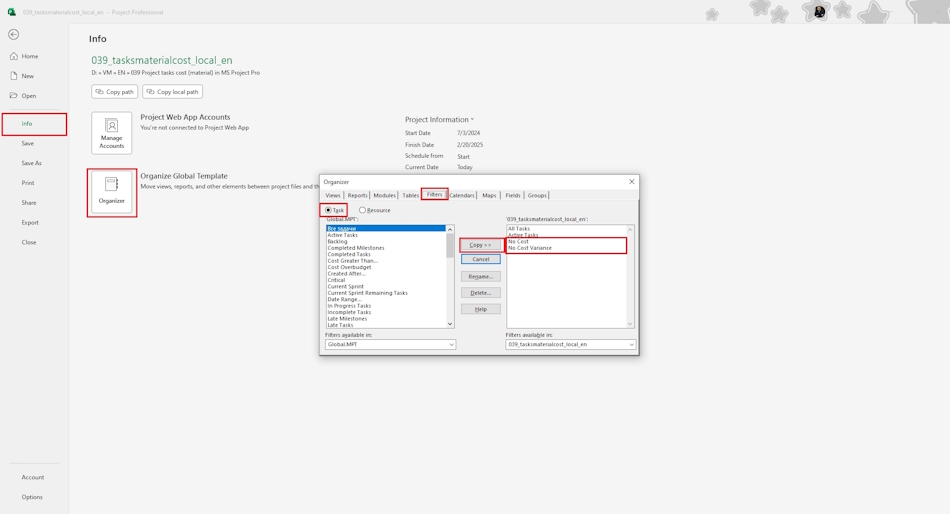Close the Organizer dialog with X
950x514 pixels.
(631, 181)
